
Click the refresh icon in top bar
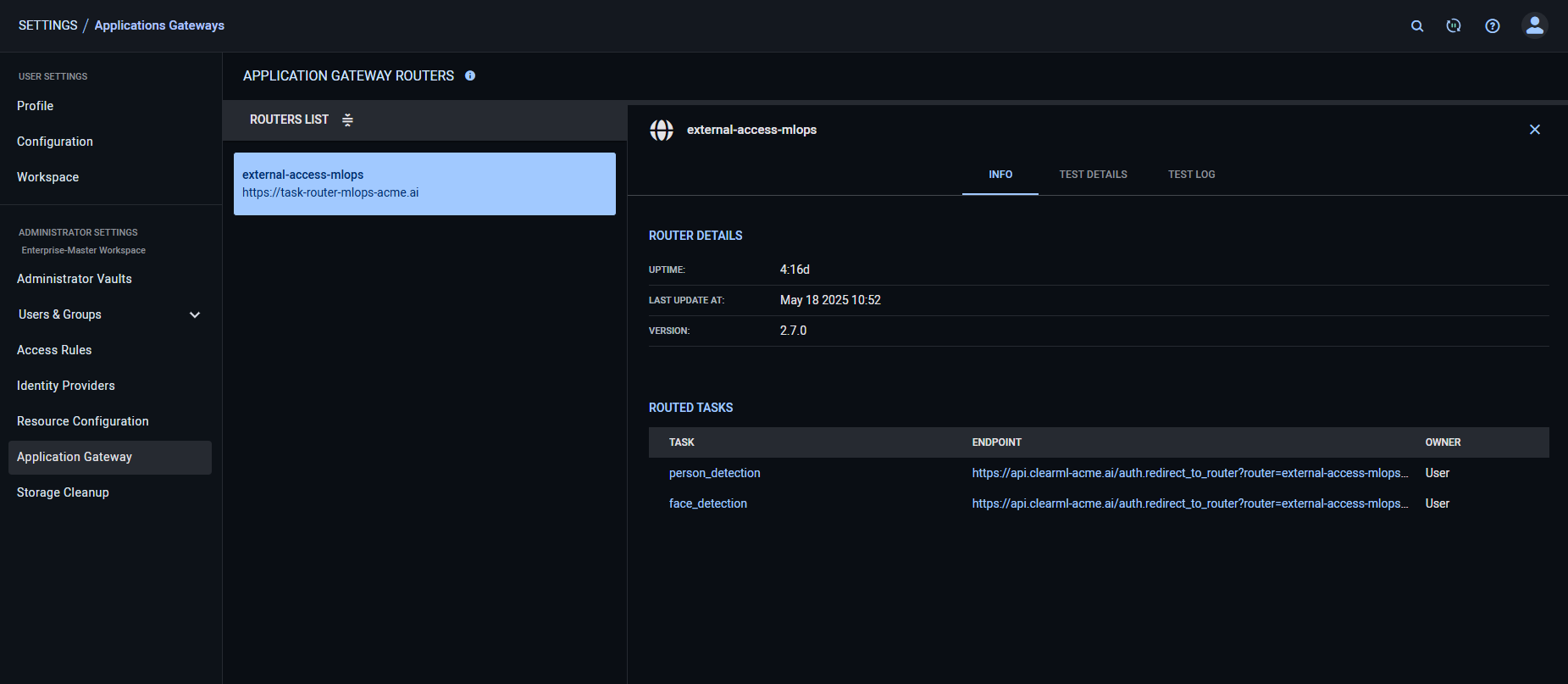(x=1454, y=26)
